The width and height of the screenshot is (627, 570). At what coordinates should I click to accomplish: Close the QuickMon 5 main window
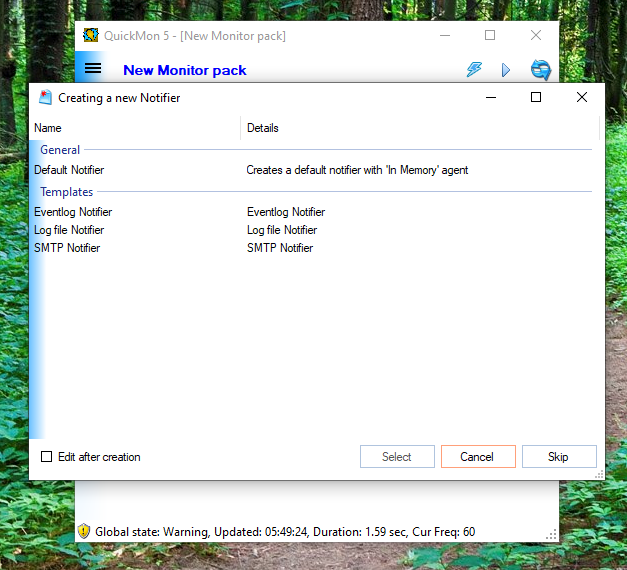point(536,35)
